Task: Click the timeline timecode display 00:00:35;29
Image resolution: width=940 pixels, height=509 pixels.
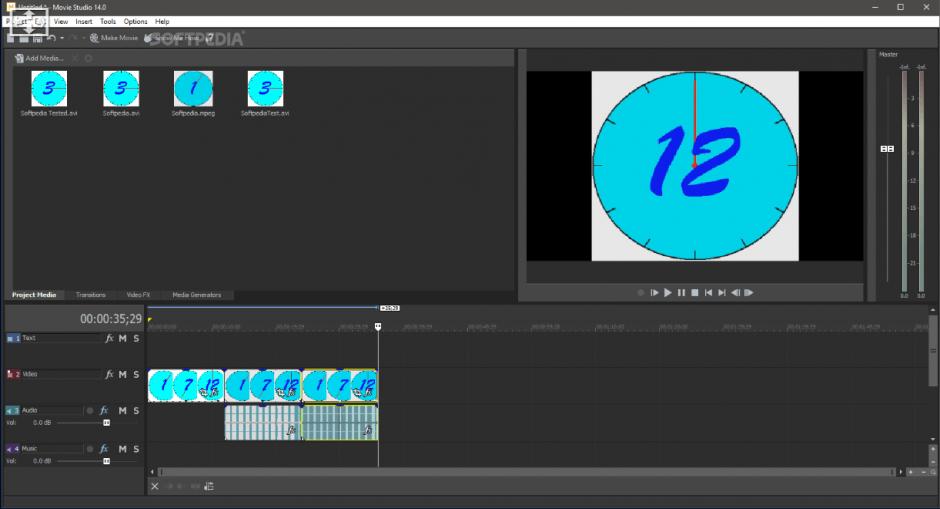Action: pyautogui.click(x=111, y=319)
